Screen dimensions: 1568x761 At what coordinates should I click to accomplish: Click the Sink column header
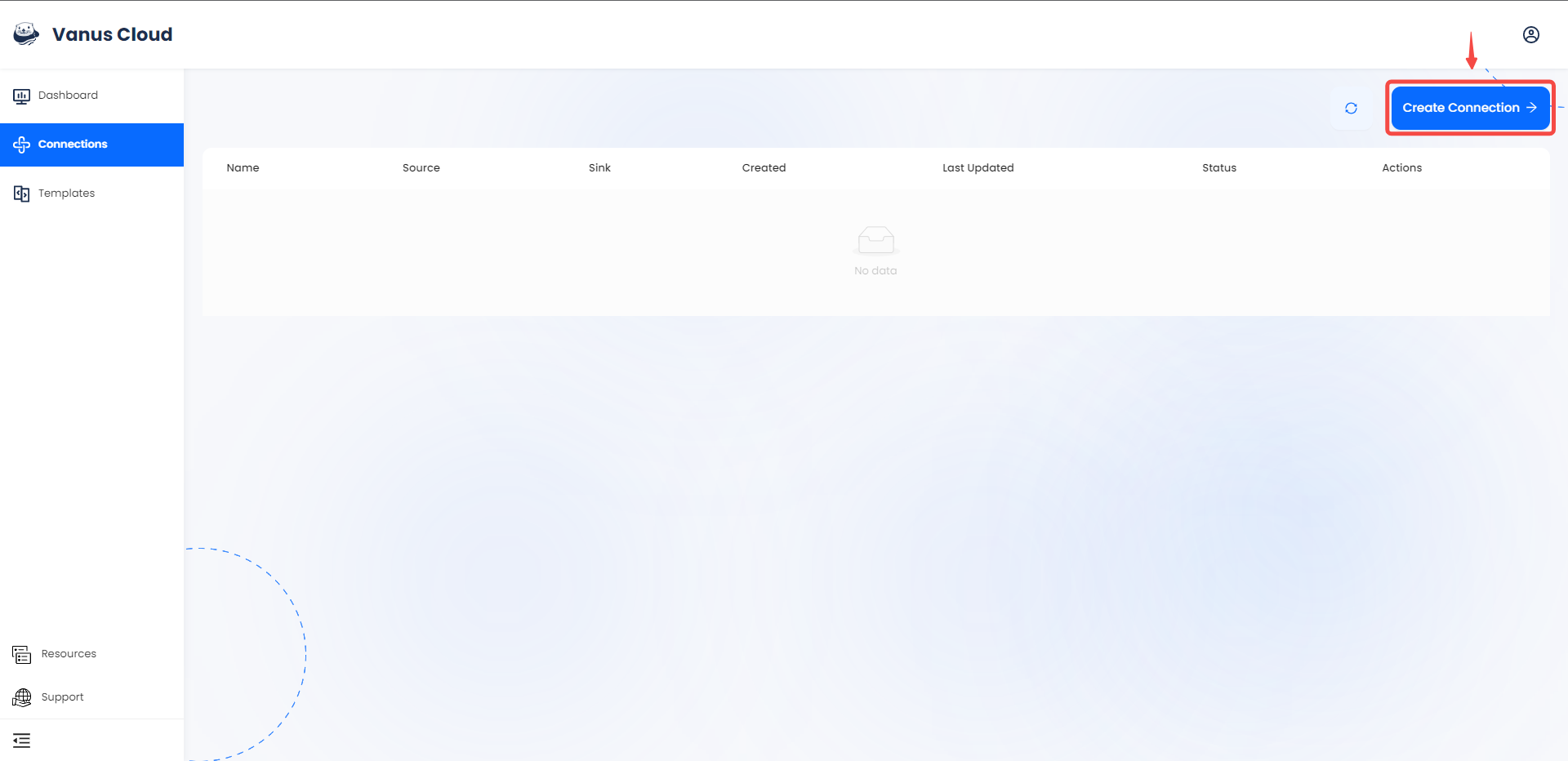[x=599, y=167]
